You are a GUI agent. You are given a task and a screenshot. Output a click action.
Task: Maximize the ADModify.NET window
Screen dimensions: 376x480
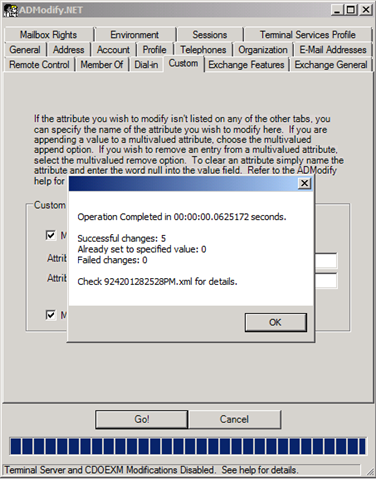[x=351, y=10]
